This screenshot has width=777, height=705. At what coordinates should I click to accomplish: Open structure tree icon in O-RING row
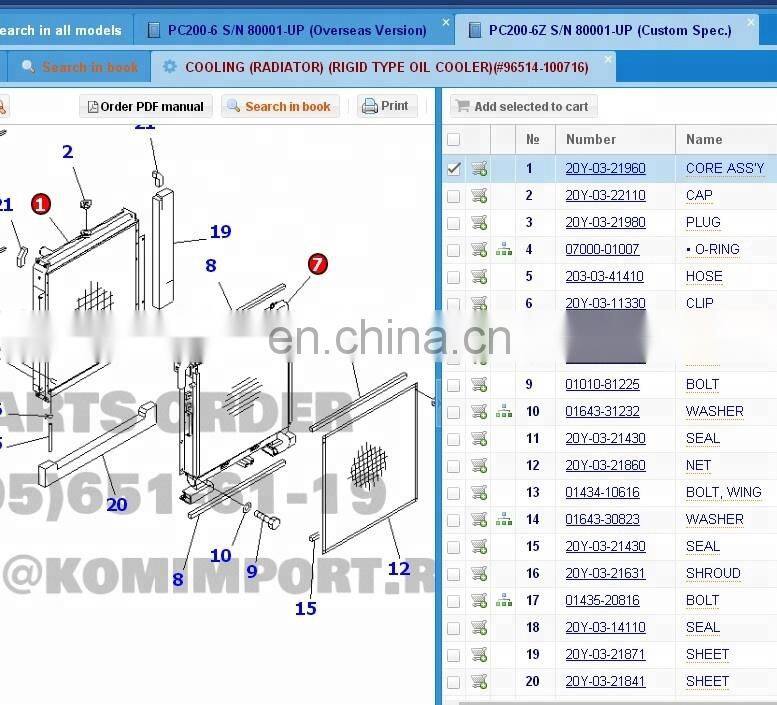pos(504,249)
